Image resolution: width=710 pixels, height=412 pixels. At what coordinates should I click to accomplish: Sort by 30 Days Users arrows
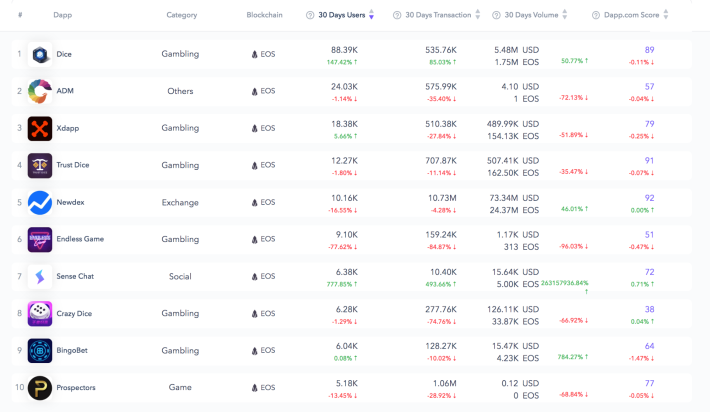pyautogui.click(x=371, y=14)
